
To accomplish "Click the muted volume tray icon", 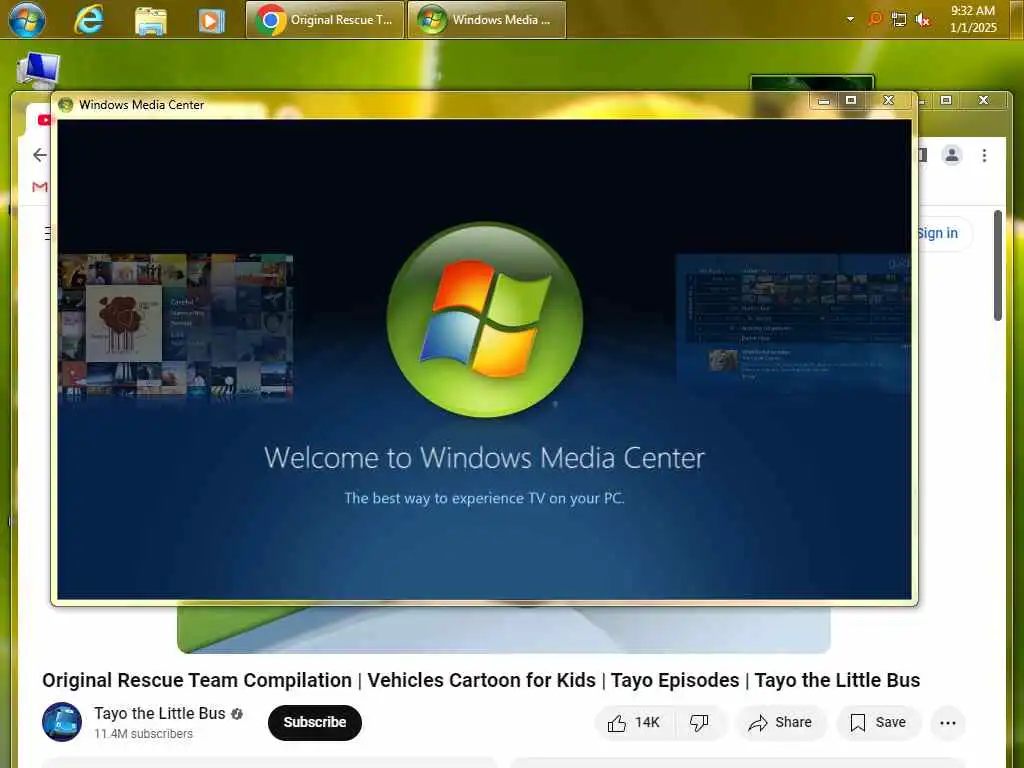I will point(922,20).
